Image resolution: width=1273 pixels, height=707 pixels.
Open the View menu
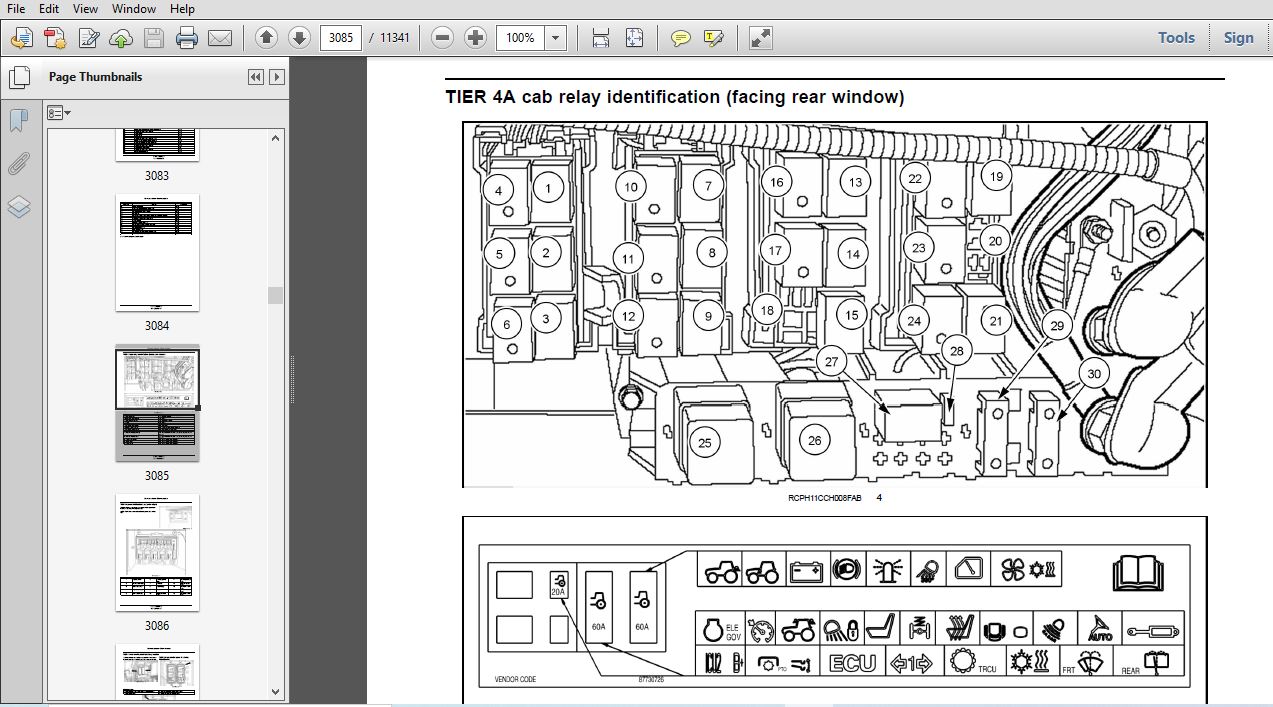tap(86, 8)
